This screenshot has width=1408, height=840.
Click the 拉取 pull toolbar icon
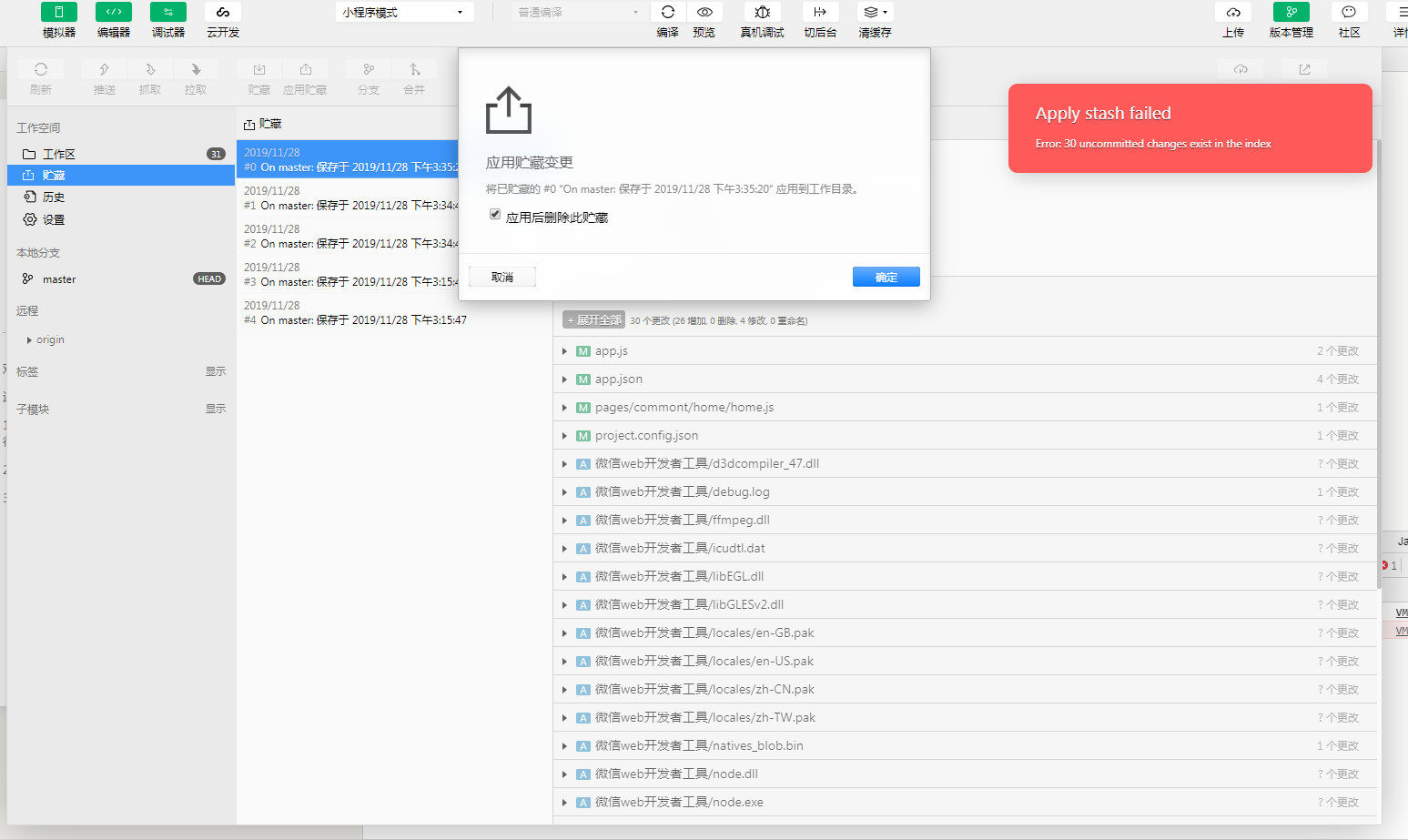[x=196, y=69]
